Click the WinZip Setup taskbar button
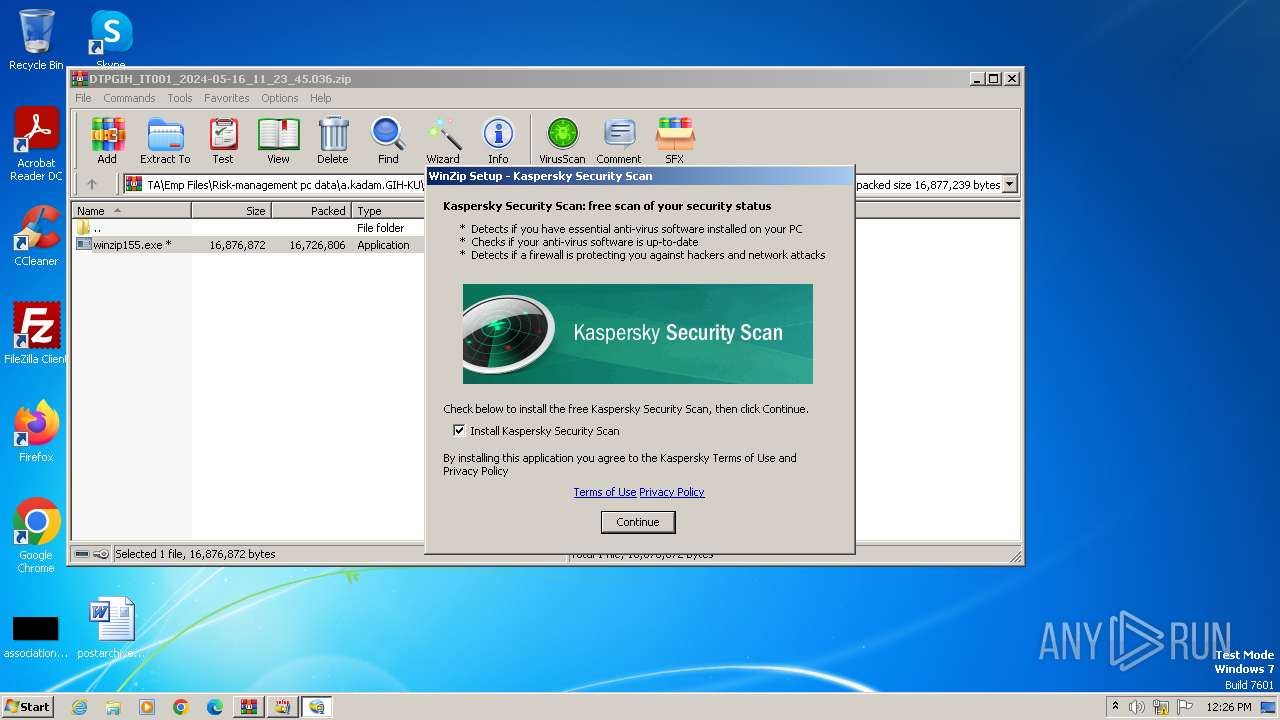Screen dimensions: 1280x720 (317, 707)
